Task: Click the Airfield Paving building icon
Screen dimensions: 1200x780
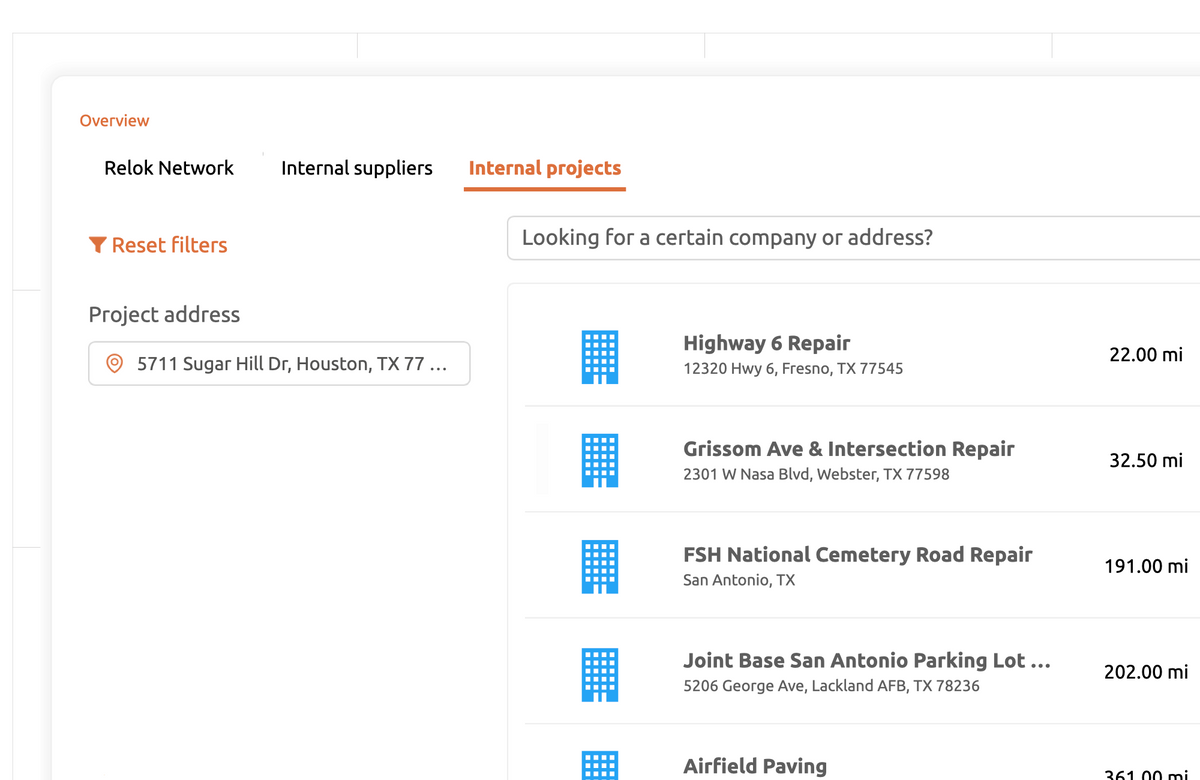Action: [599, 765]
